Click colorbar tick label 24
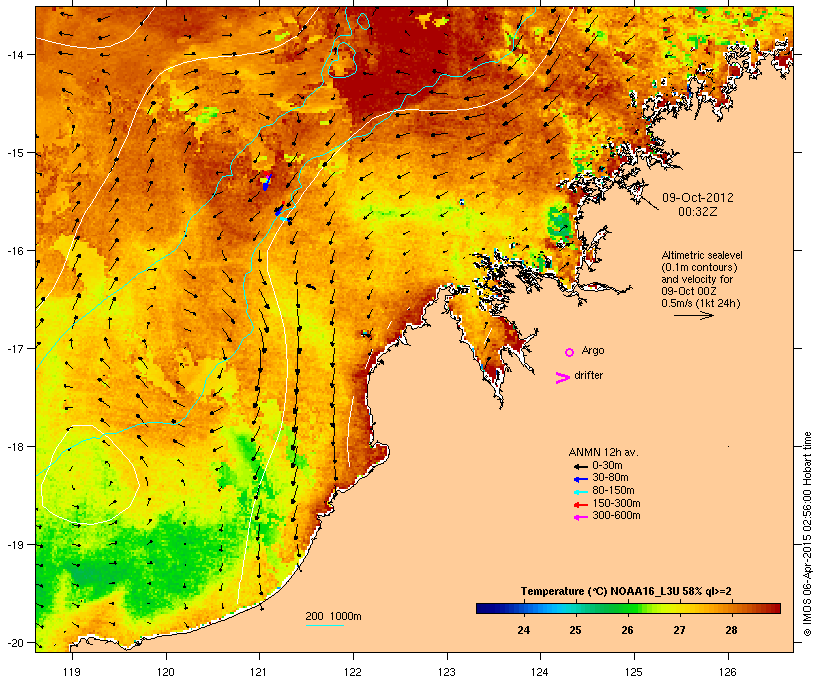 523,630
